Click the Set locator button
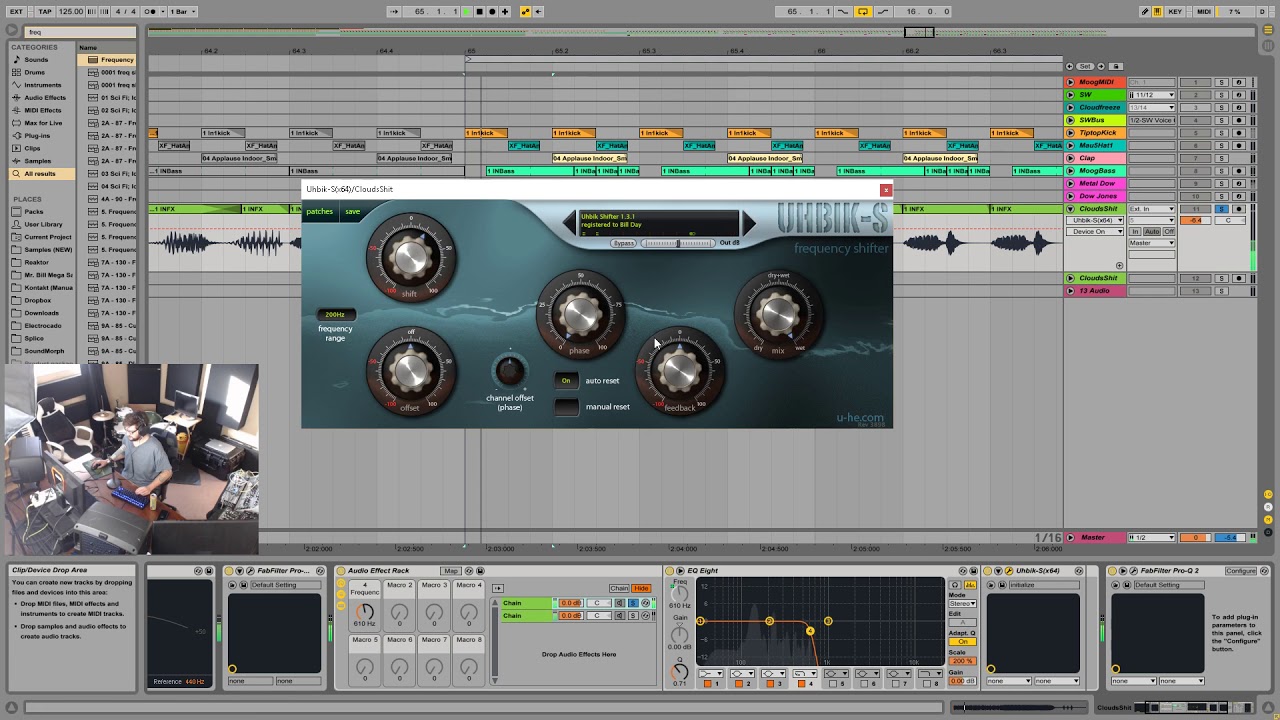 1085,67
